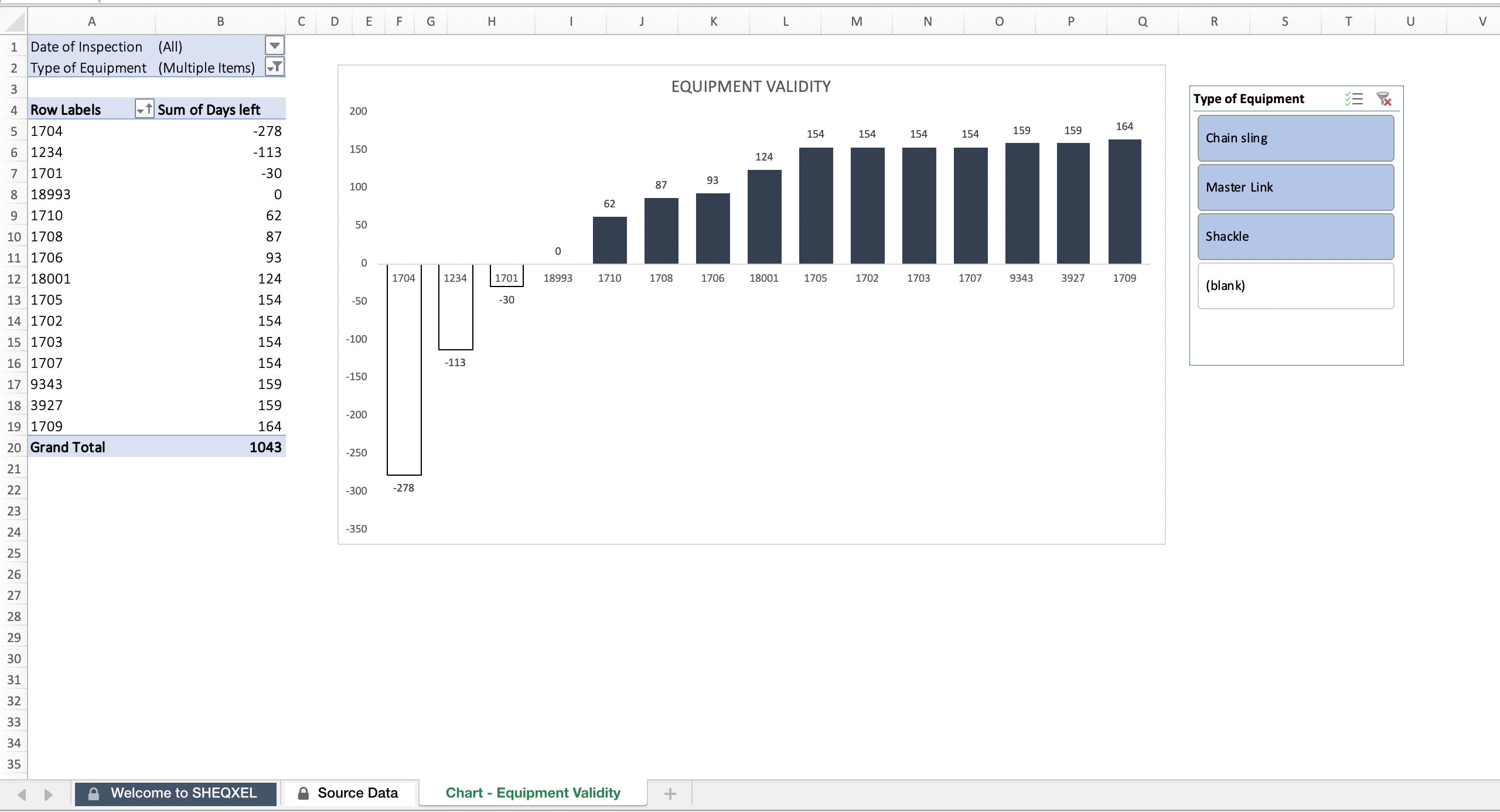1500x812 pixels.
Task: Open the Date of Inspection filter dropdown arrow
Action: click(x=274, y=45)
